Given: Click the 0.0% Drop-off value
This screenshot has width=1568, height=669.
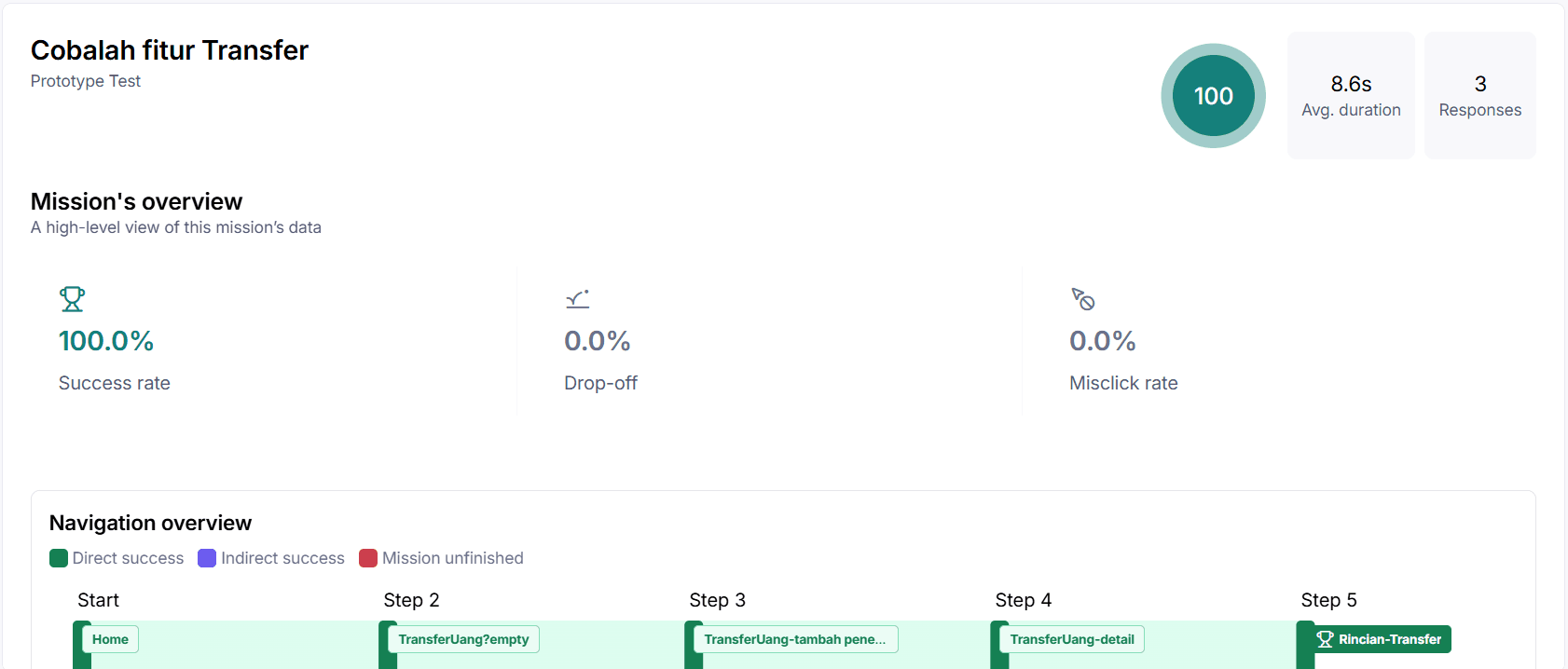Looking at the screenshot, I should pyautogui.click(x=598, y=341).
